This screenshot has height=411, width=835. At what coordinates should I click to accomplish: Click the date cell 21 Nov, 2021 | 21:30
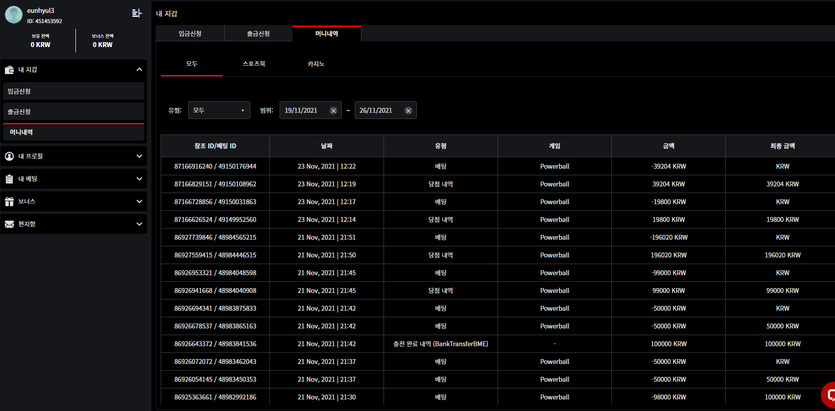tap(326, 397)
